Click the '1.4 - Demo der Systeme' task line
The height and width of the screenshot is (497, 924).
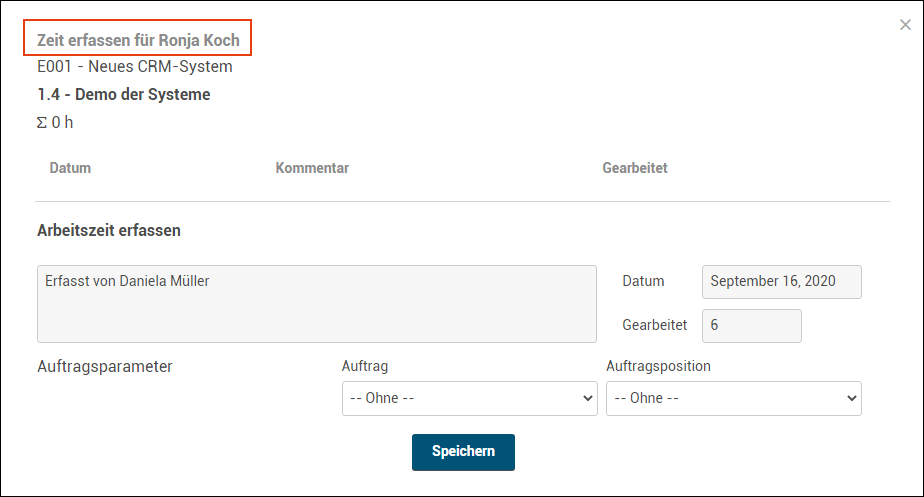click(124, 94)
